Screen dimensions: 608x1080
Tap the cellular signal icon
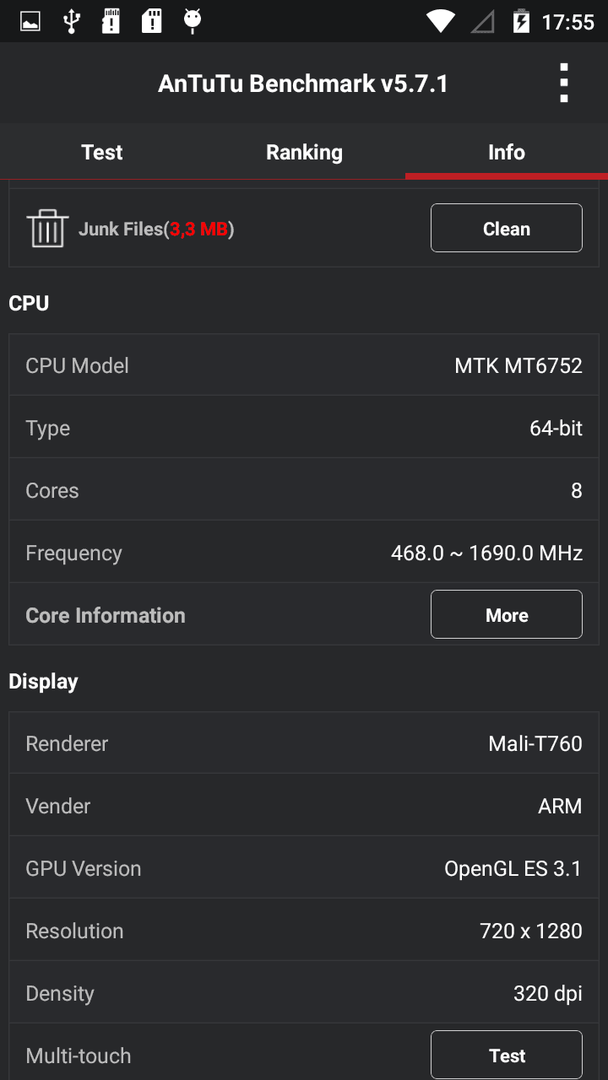point(482,22)
